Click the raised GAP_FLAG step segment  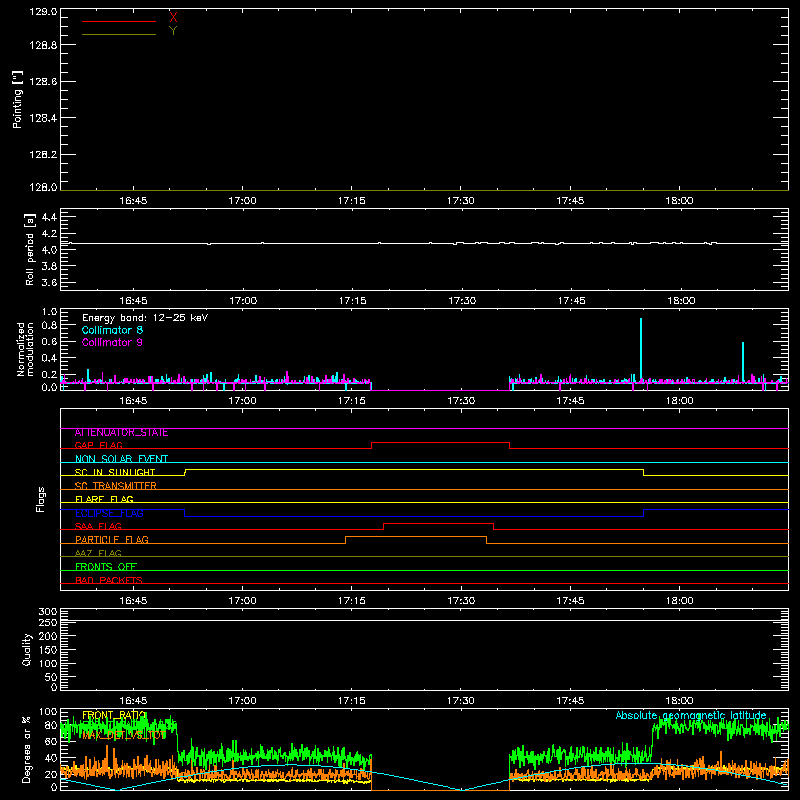pyautogui.click(x=440, y=442)
